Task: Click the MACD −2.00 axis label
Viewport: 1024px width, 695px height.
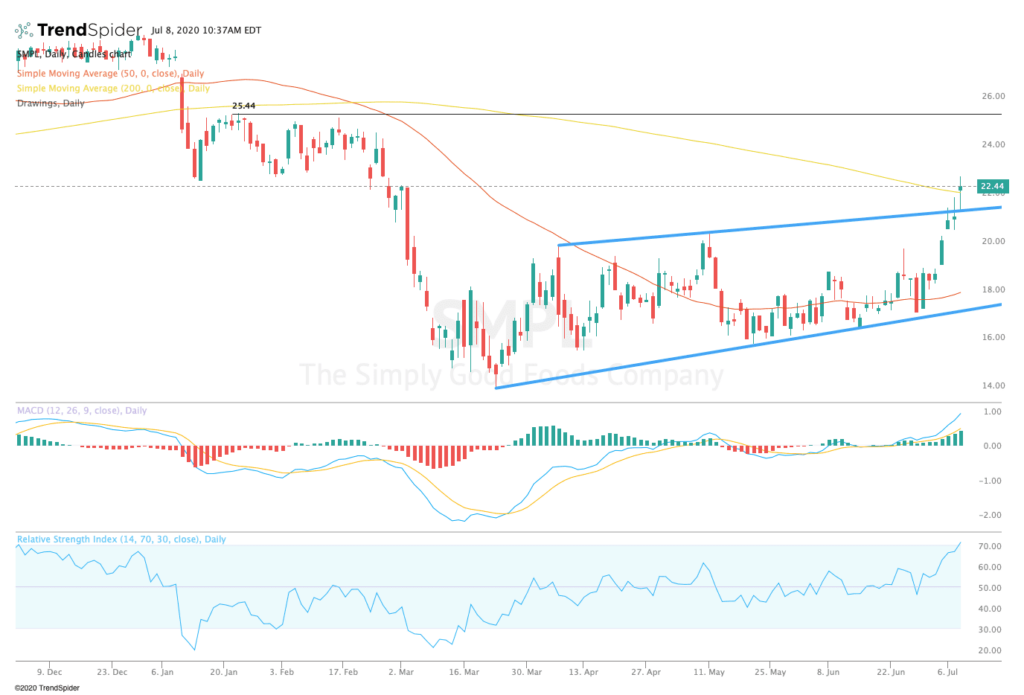Action: point(990,515)
